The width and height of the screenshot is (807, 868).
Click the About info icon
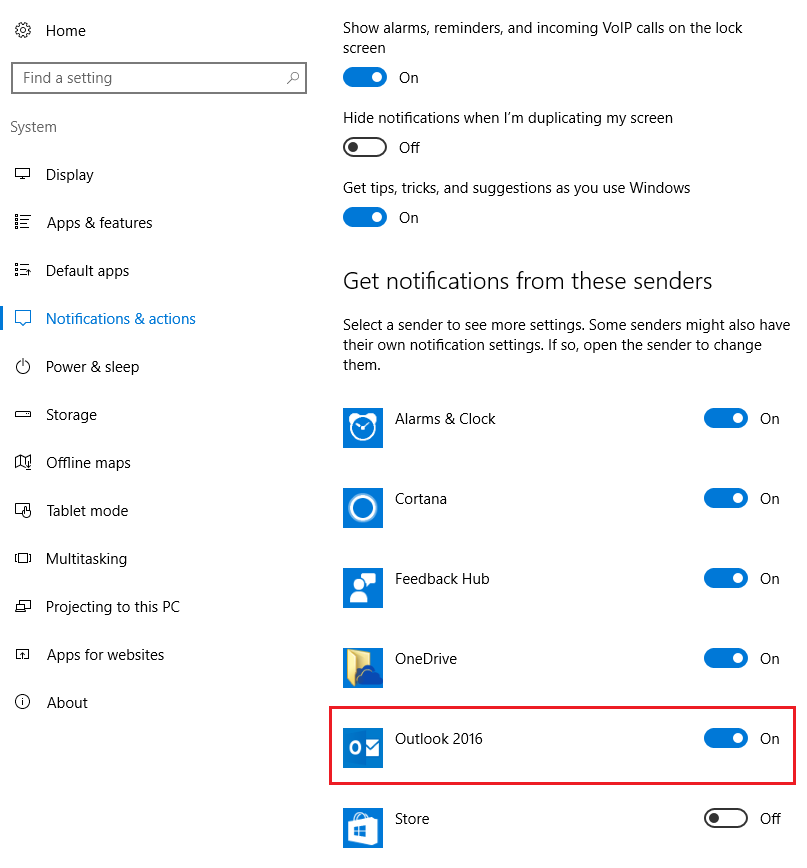(23, 702)
